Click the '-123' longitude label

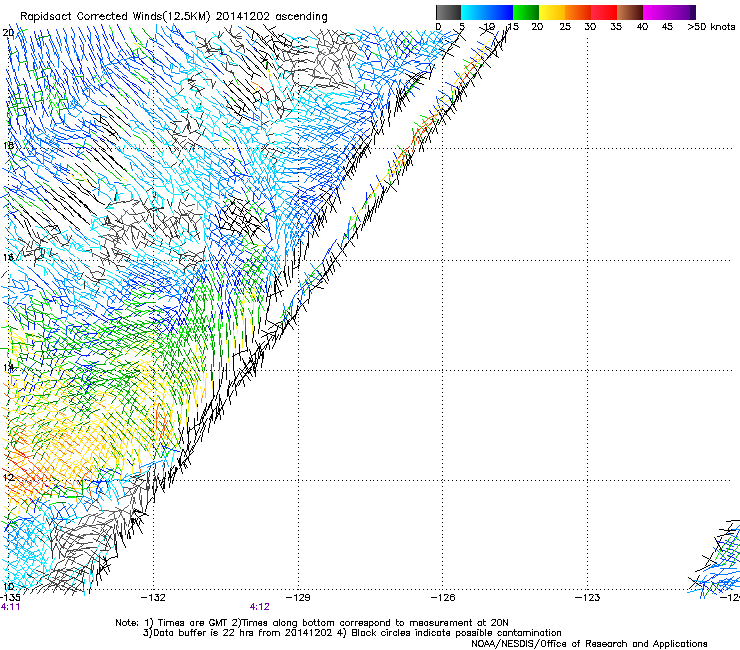point(588,598)
